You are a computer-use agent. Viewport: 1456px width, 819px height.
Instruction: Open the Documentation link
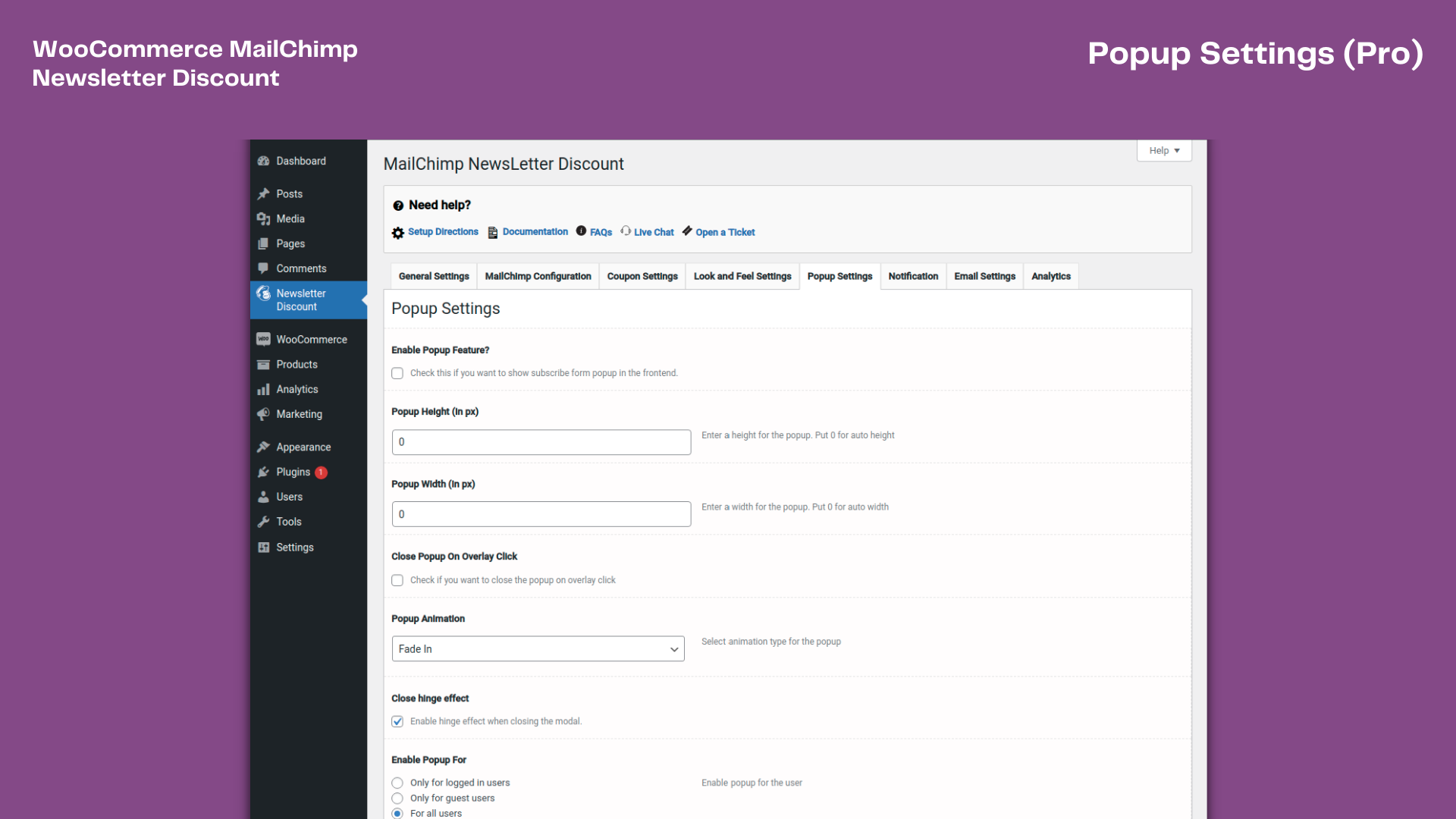click(535, 232)
